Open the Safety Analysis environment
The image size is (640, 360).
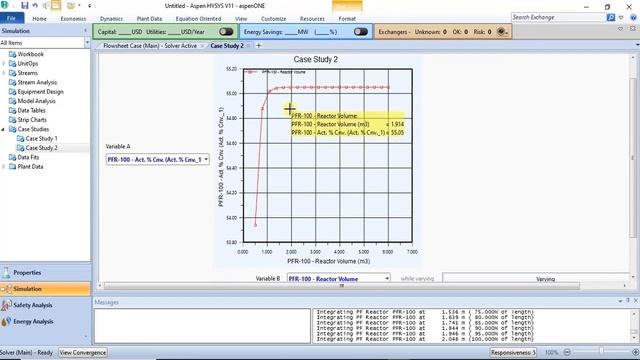click(45, 305)
